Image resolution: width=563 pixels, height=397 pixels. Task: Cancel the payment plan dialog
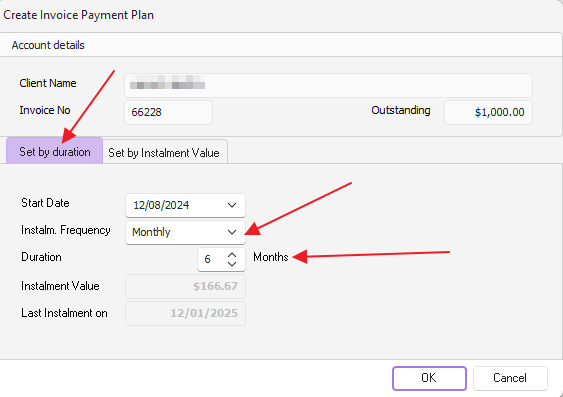(x=510, y=378)
